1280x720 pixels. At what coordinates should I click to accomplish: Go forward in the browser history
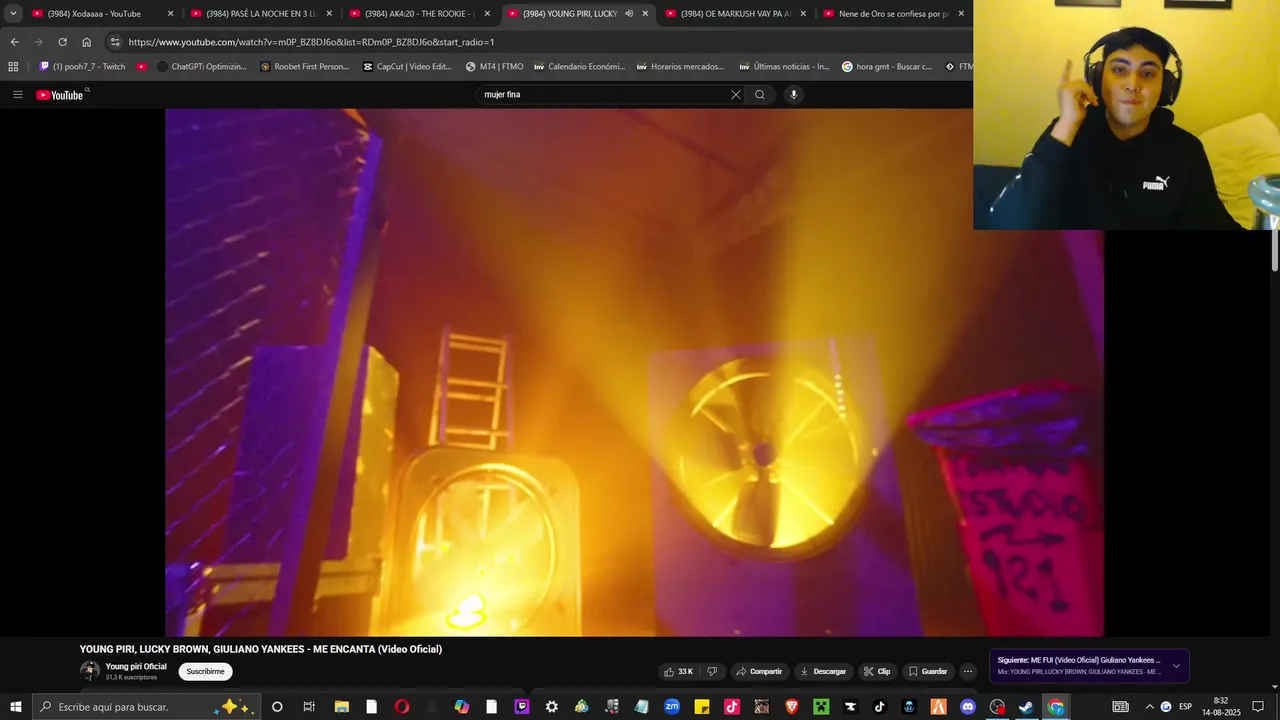[38, 42]
